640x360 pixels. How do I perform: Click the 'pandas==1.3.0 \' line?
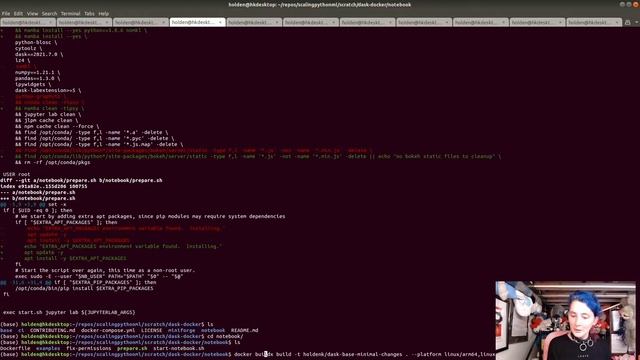point(38,78)
